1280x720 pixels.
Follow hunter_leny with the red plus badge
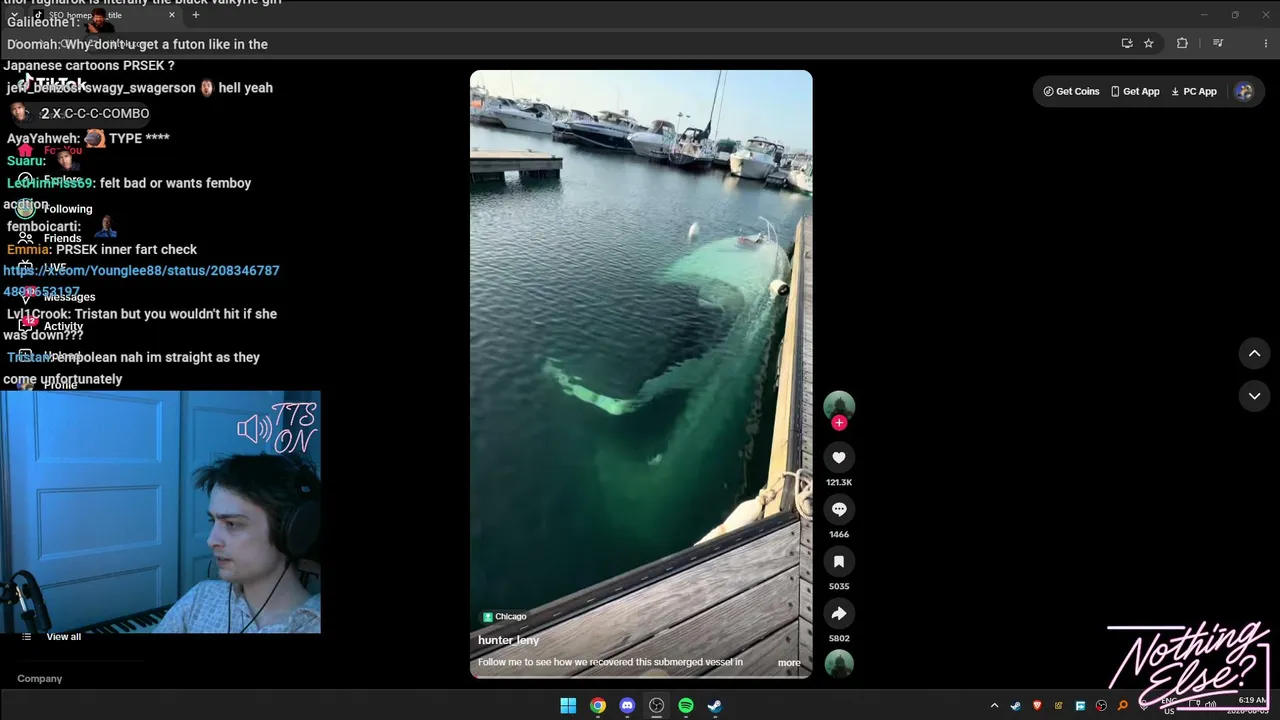tap(839, 423)
